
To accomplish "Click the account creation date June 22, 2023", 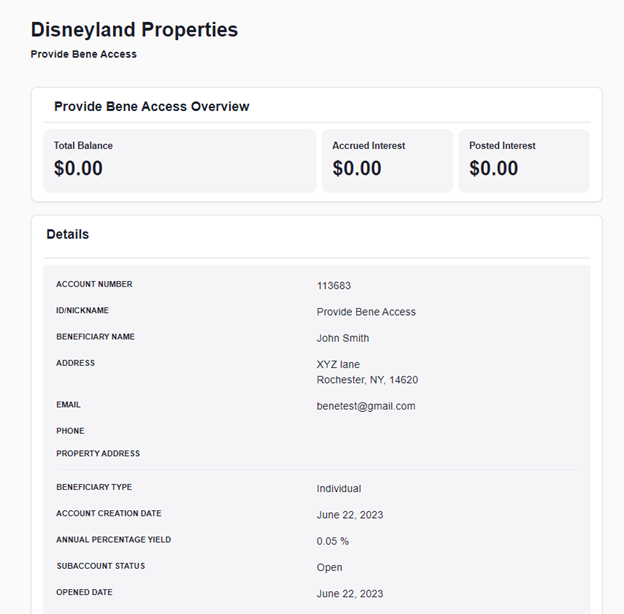I will pyautogui.click(x=350, y=515).
